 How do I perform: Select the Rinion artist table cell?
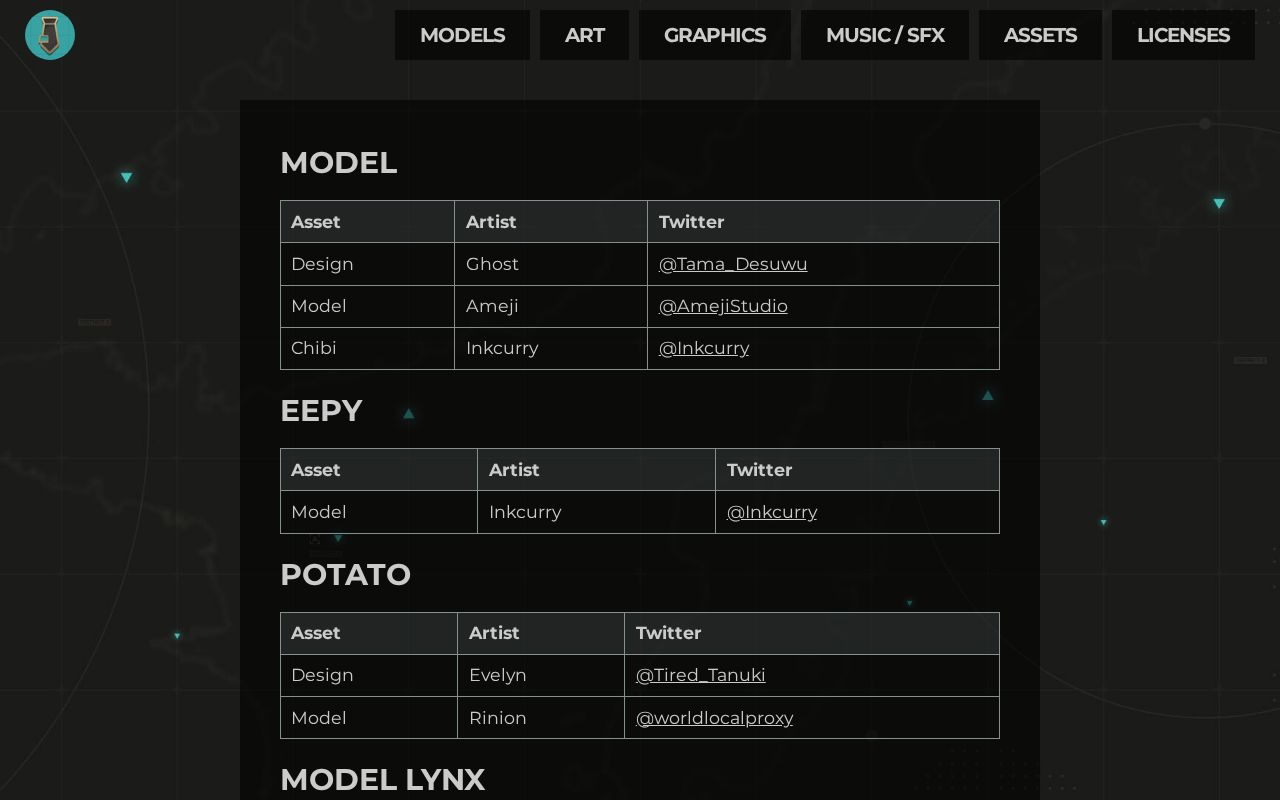[x=497, y=718]
